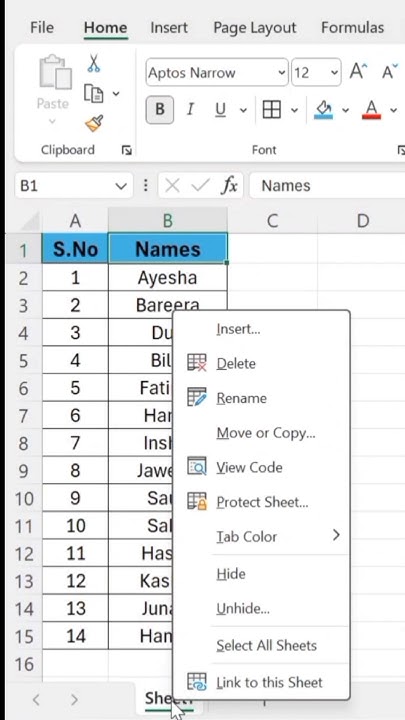
Task: Click the Insert Function fx icon
Action: coord(230,186)
